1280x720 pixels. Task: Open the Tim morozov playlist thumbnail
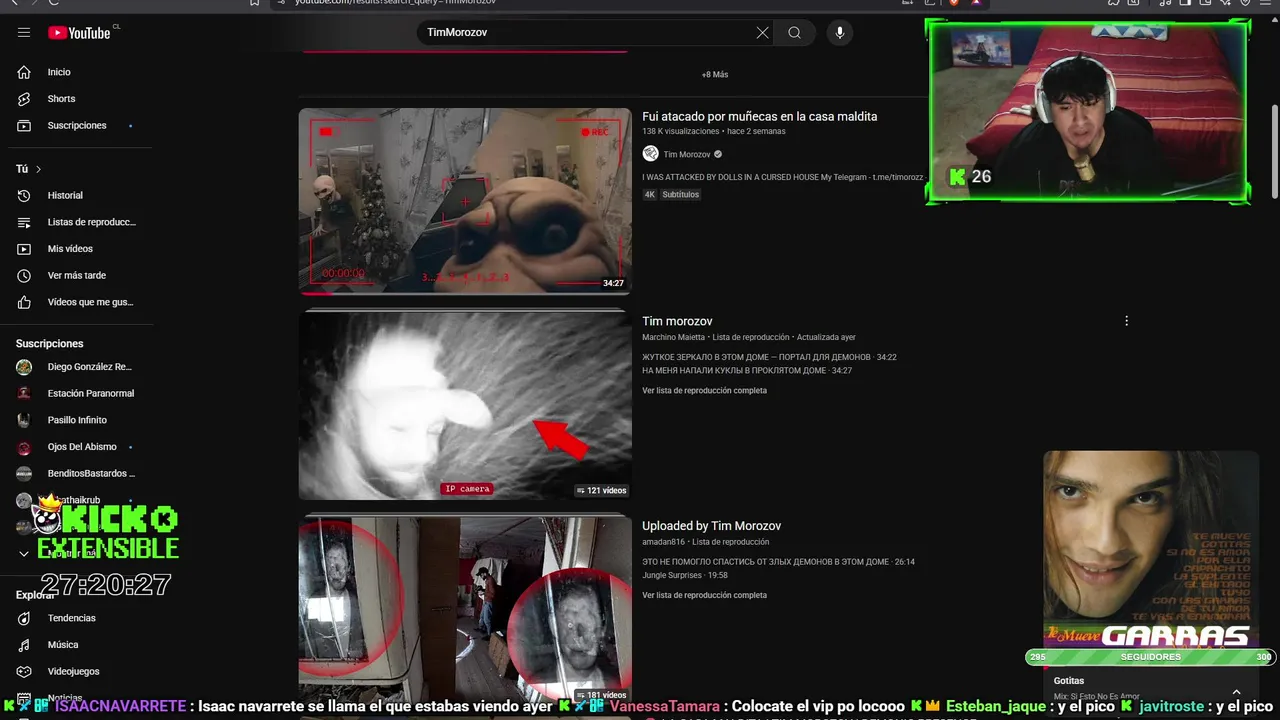[x=465, y=405]
